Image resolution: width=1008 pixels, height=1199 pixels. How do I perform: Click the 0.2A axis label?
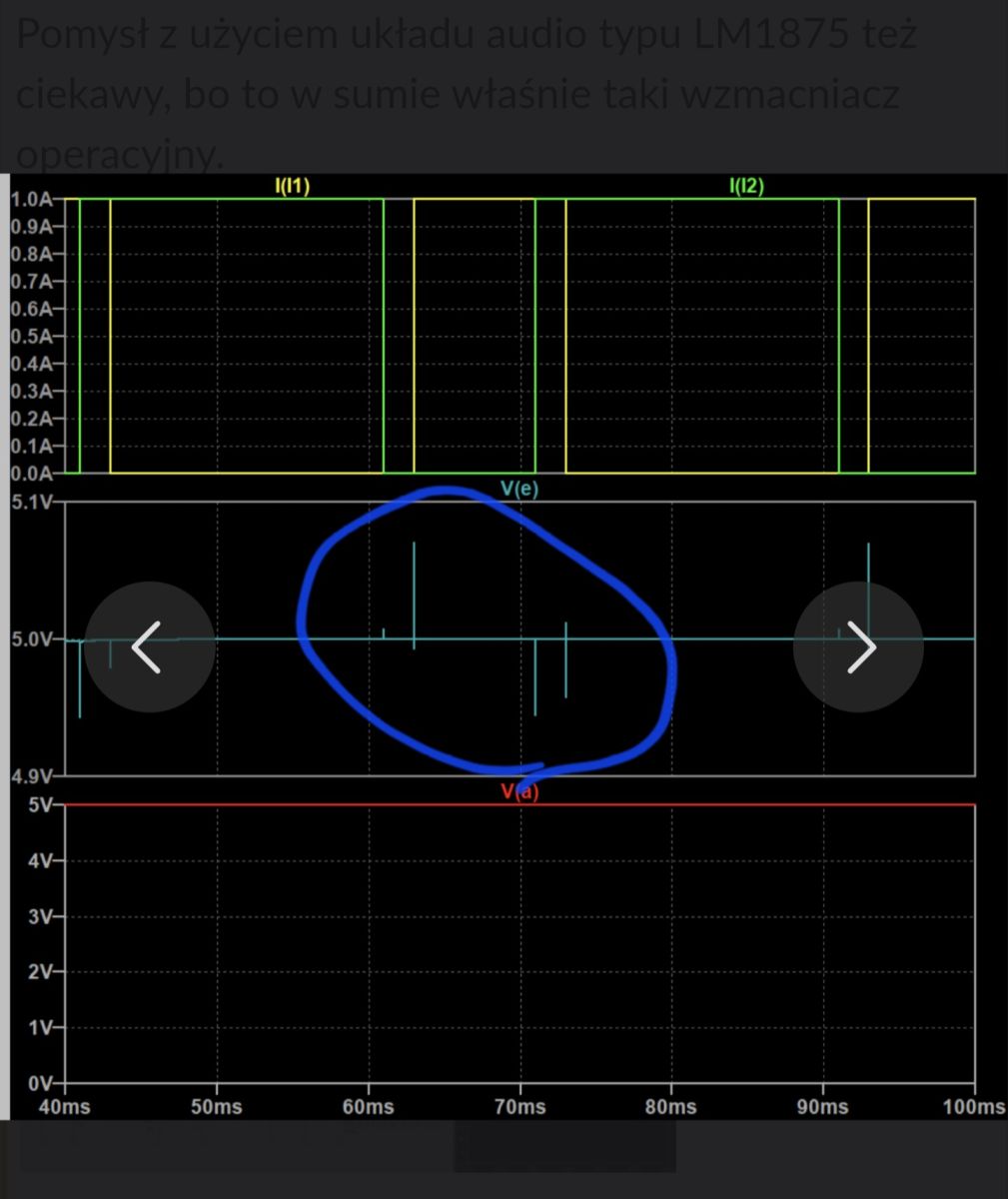(31, 419)
